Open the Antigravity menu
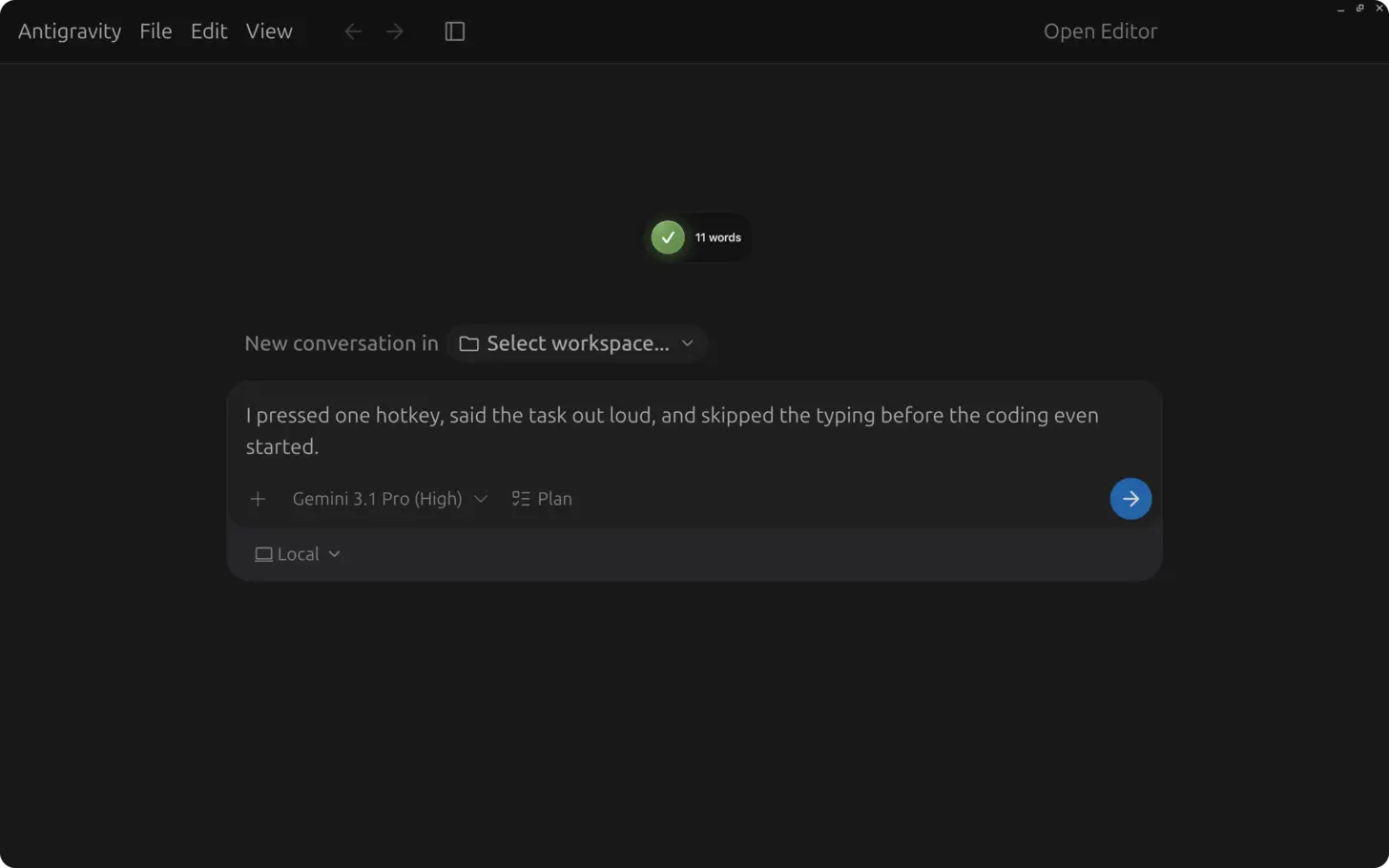The image size is (1389, 868). pyautogui.click(x=70, y=31)
